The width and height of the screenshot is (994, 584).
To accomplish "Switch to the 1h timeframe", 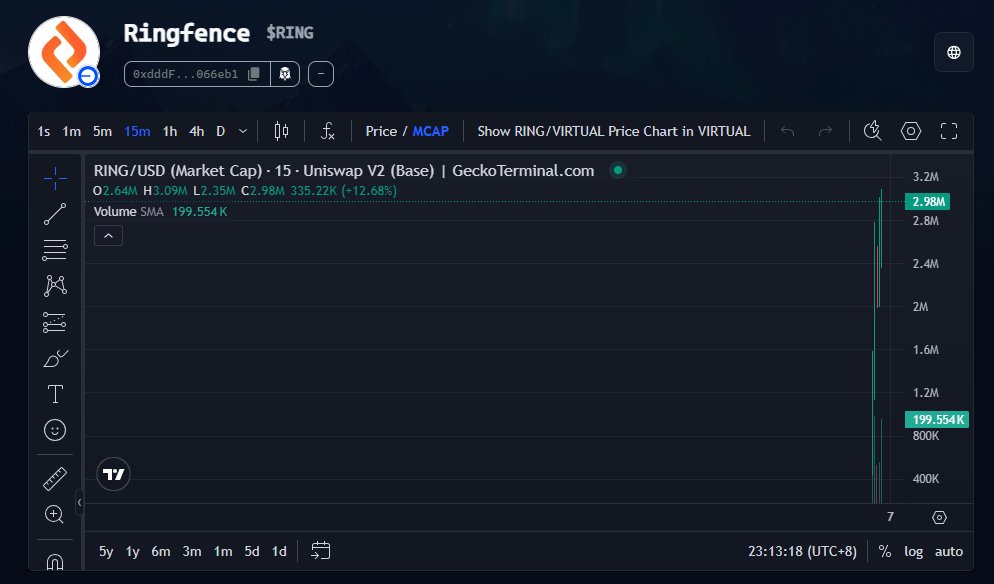I will pos(169,131).
